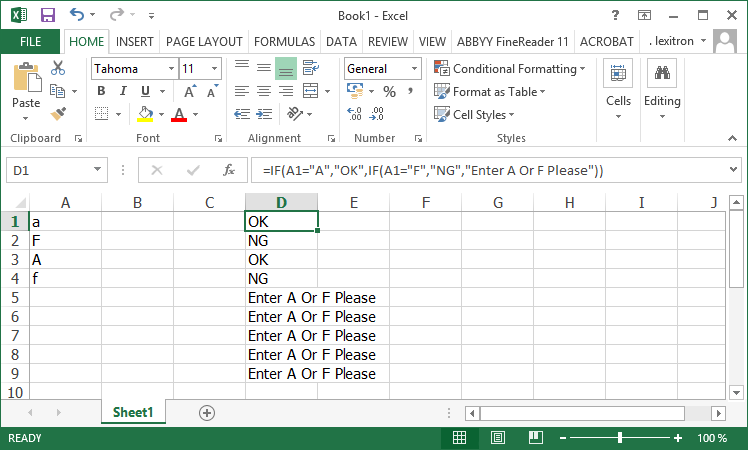Toggle Underline formatting
Screen dimensions: 748x450
pos(145,91)
